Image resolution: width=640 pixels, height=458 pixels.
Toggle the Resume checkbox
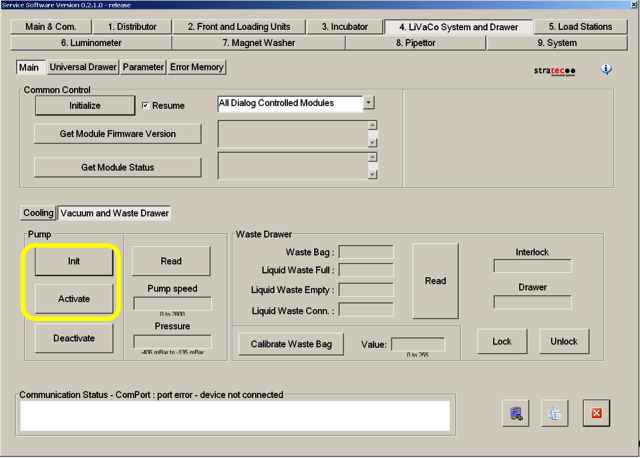146,105
